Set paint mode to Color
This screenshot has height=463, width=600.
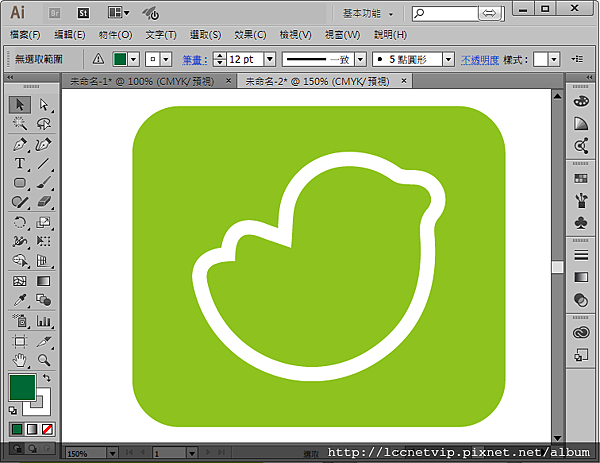pos(16,429)
